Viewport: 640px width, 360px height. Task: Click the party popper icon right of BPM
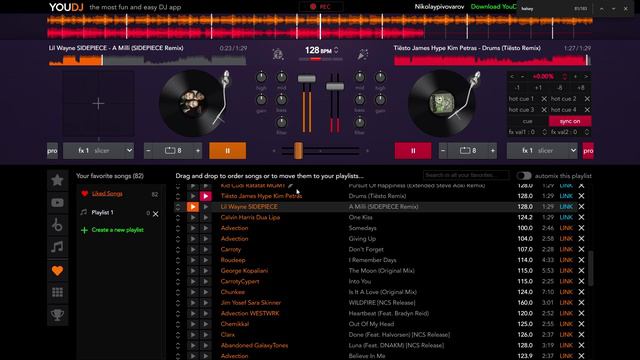click(362, 54)
